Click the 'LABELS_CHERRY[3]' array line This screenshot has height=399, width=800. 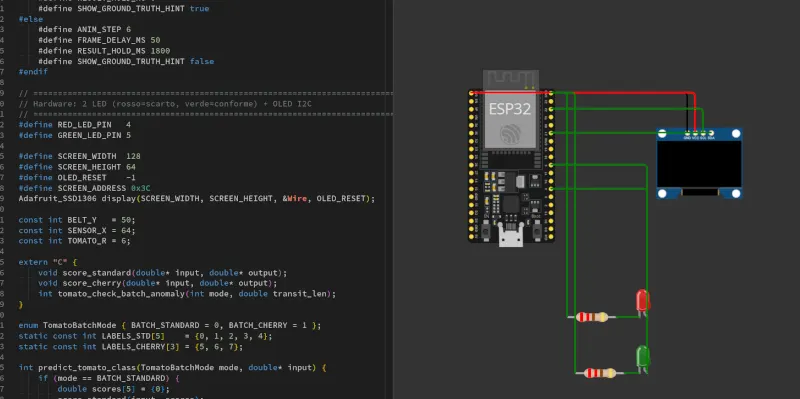click(131, 346)
